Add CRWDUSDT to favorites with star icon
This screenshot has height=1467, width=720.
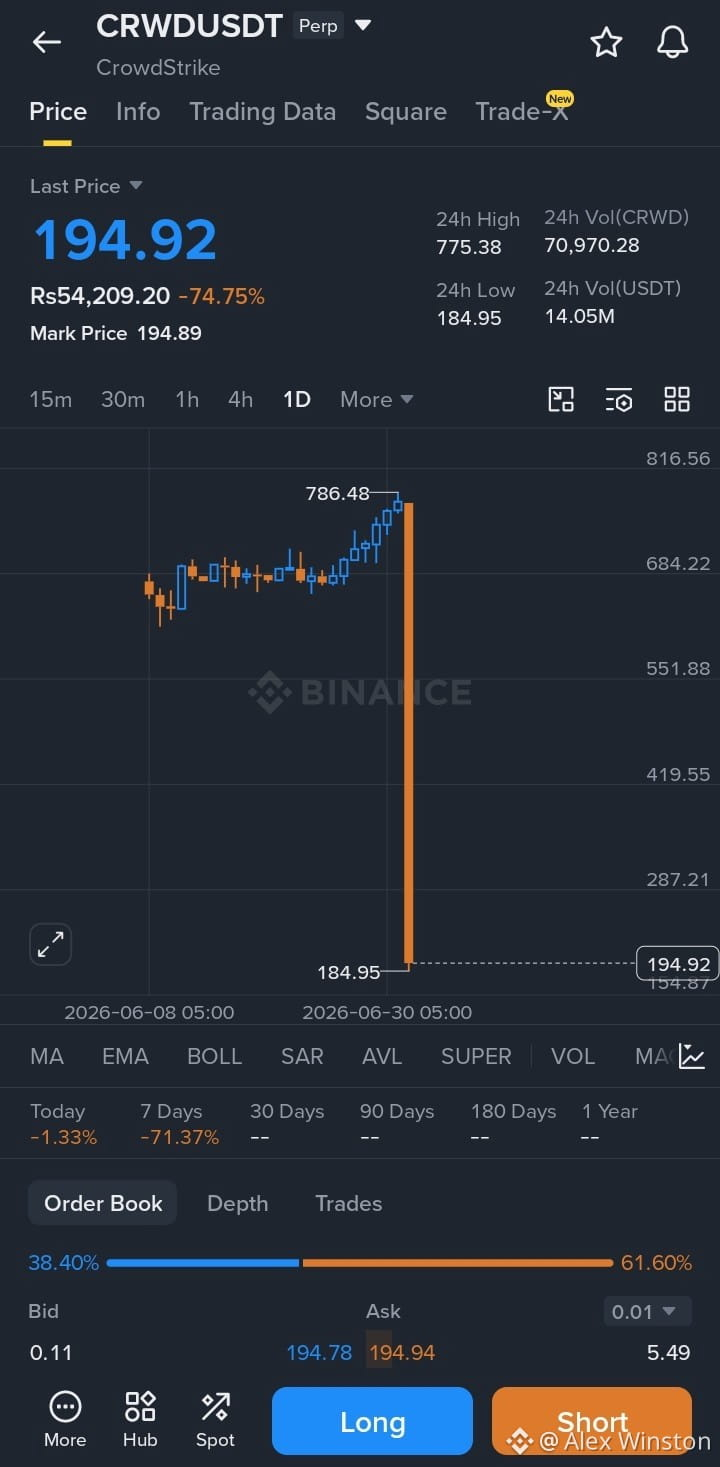coord(606,42)
